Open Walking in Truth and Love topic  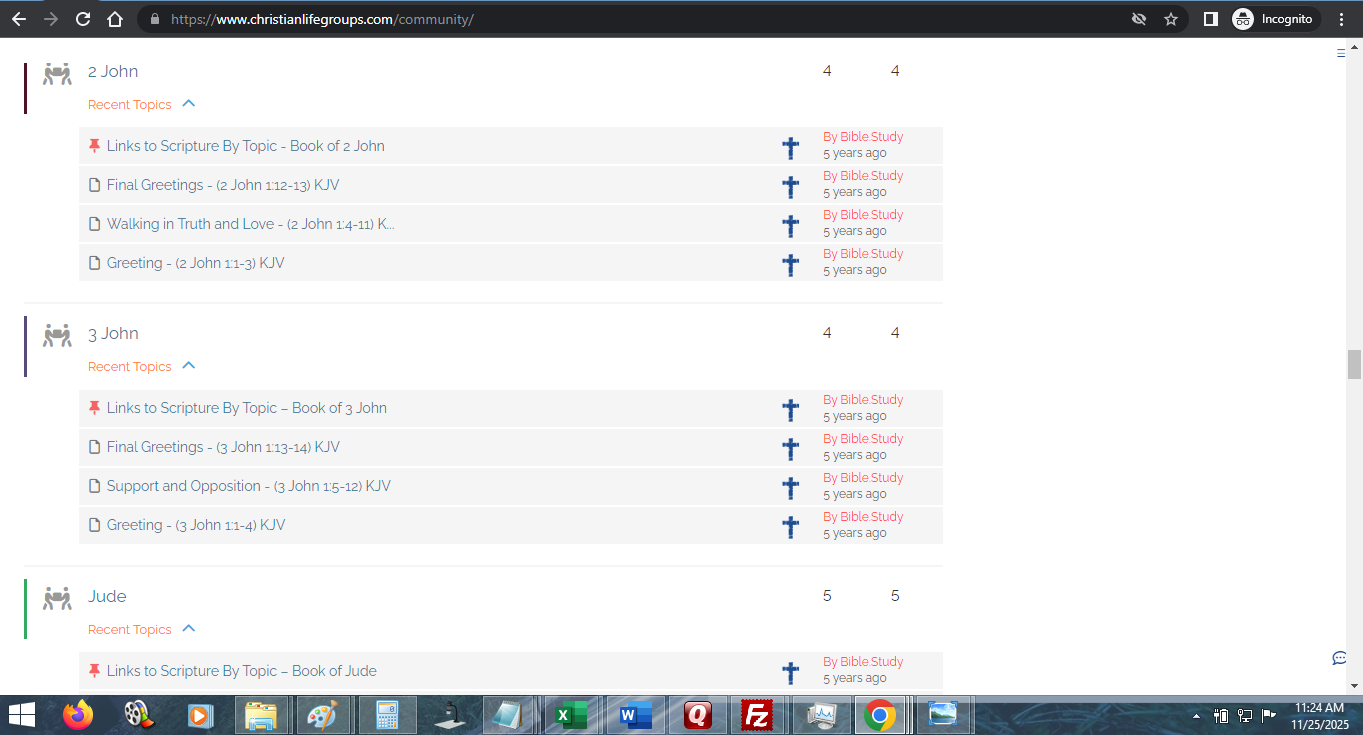[x=250, y=224]
